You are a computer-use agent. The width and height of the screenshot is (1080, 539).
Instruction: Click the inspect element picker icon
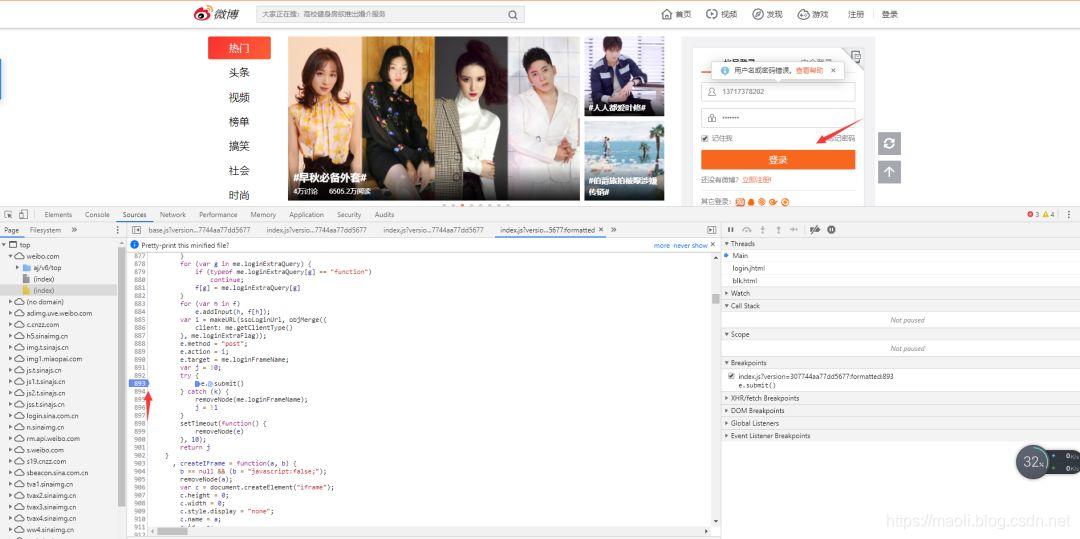[x=8, y=214]
